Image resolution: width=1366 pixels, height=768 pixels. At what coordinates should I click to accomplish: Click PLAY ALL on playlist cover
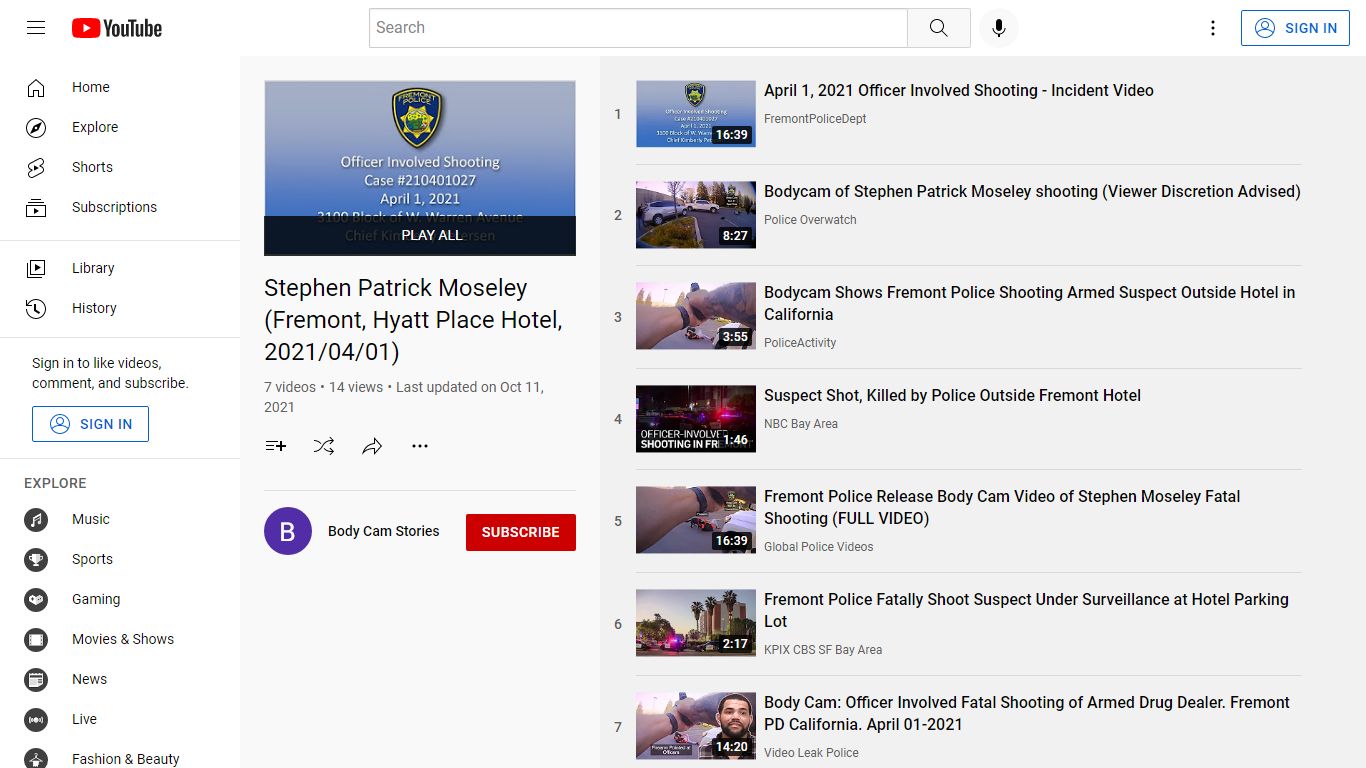tap(420, 235)
